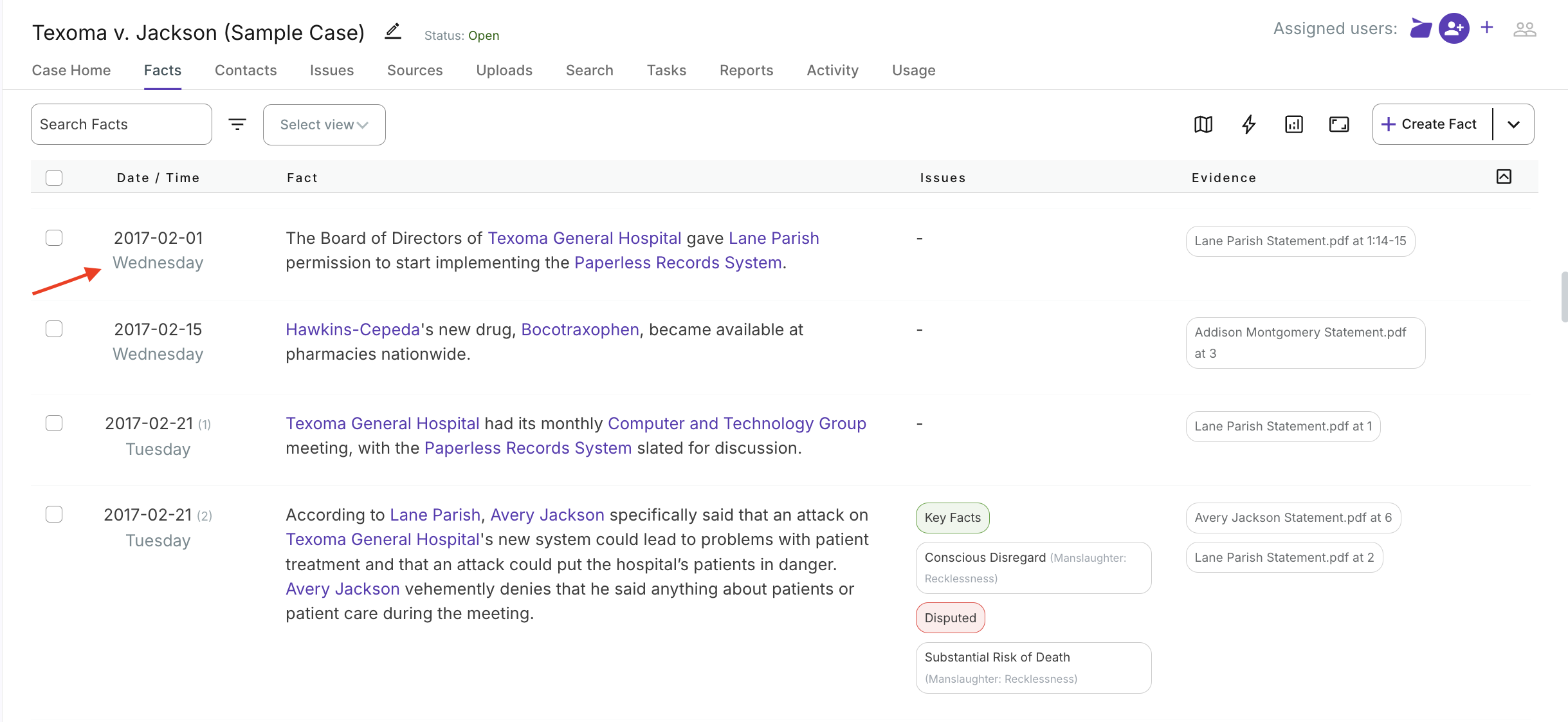Click the page vertical scrollbar thumb
This screenshot has height=722, width=1568.
pos(1563,297)
